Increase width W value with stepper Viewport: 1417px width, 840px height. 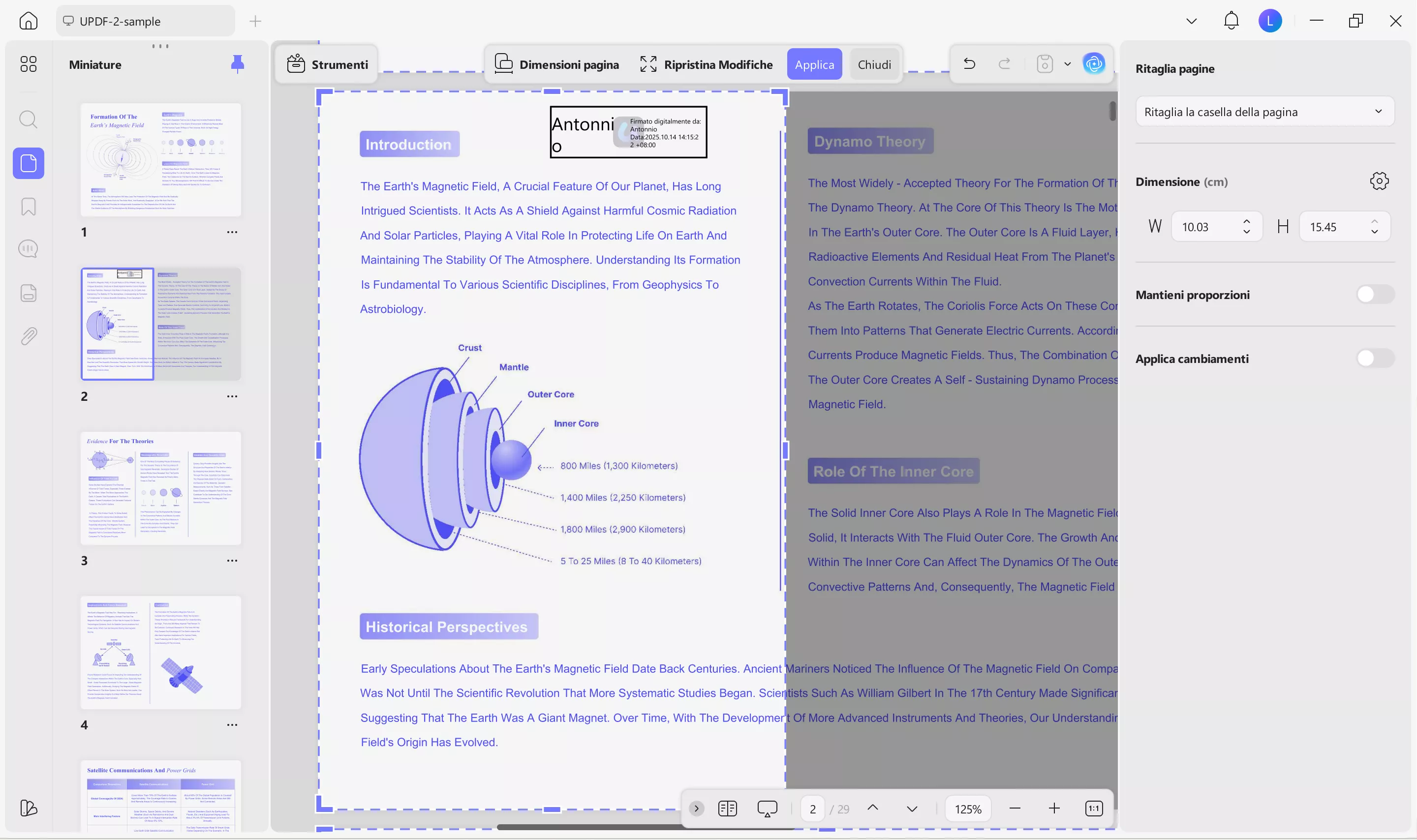point(1247,221)
